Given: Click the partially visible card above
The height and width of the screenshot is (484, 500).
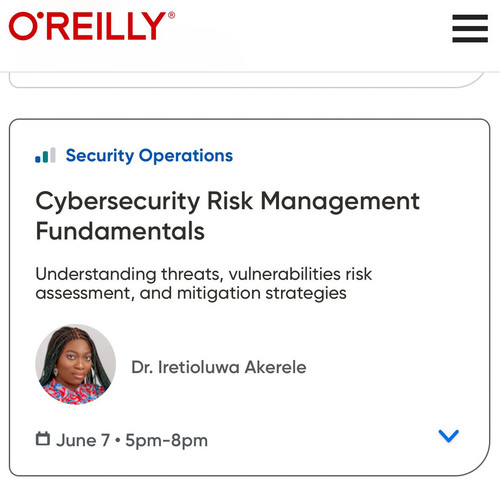Looking at the screenshot, I should pyautogui.click(x=247, y=80).
